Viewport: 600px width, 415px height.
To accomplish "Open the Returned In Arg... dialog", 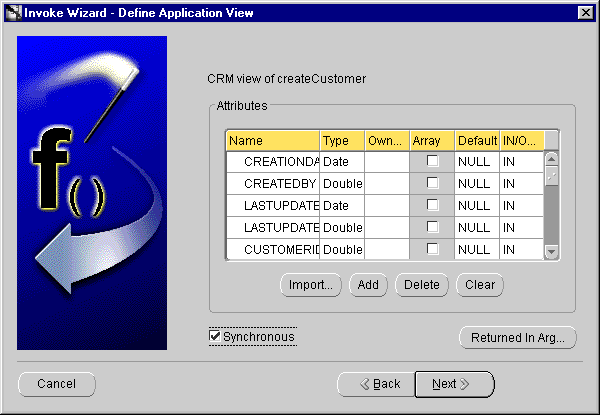I will point(518,338).
